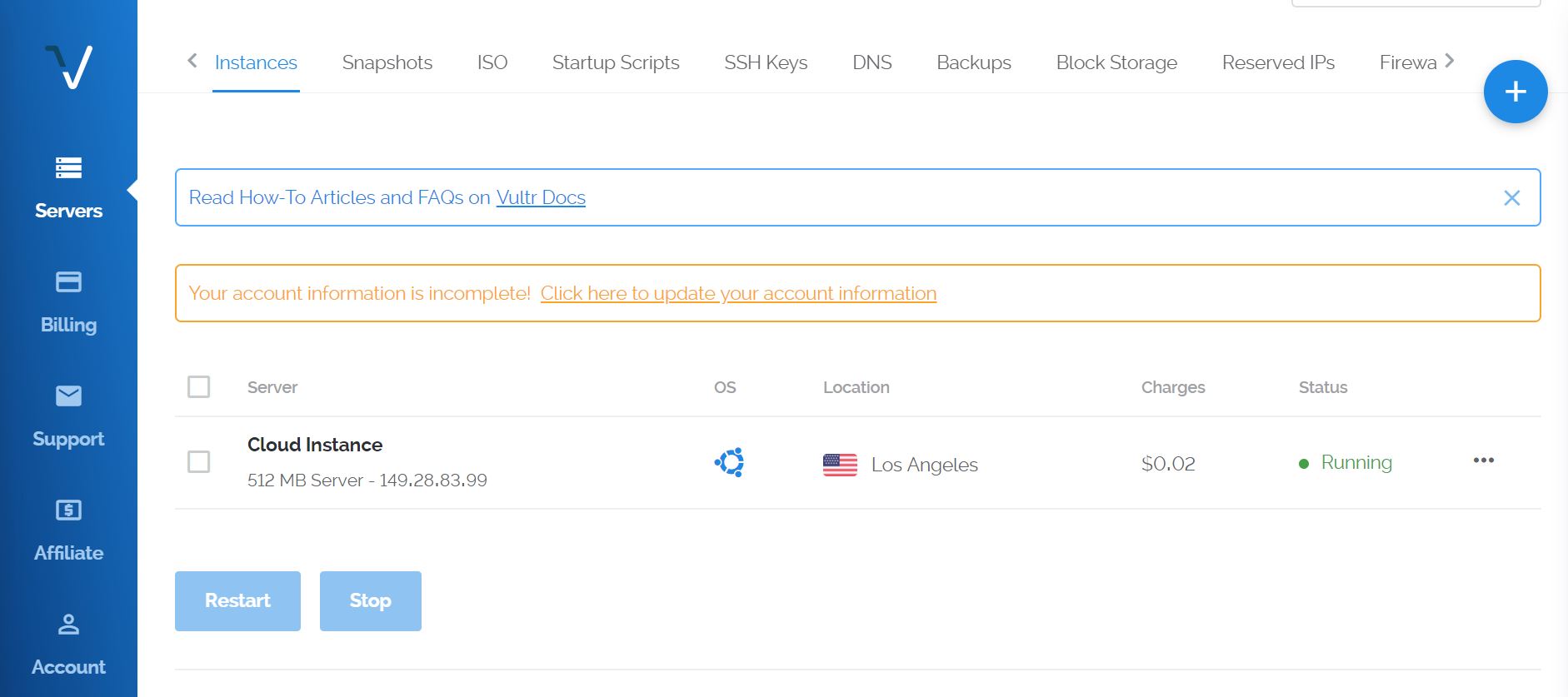Go to the Affiliate section
1568x697 pixels.
68,530
